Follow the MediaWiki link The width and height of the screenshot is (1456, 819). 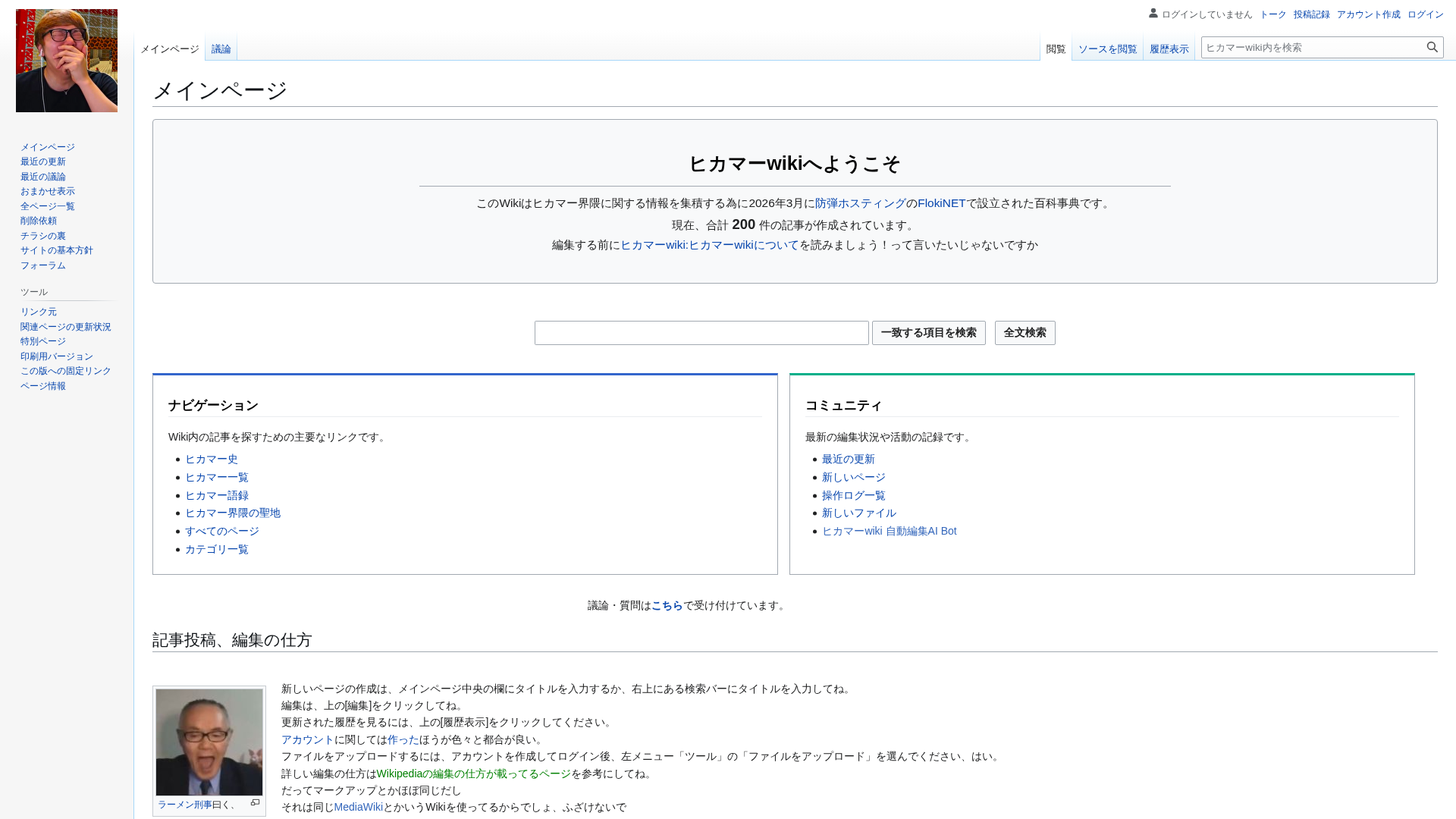359,807
